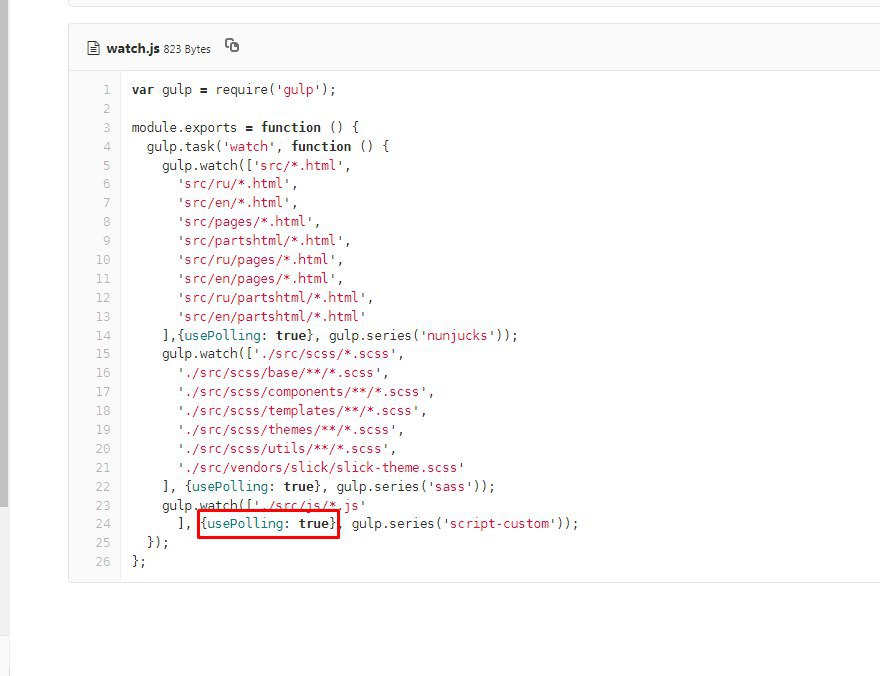Click 'src/ru/partshtml/*.html' string
Screen dimensions: 880x676
click(271, 297)
